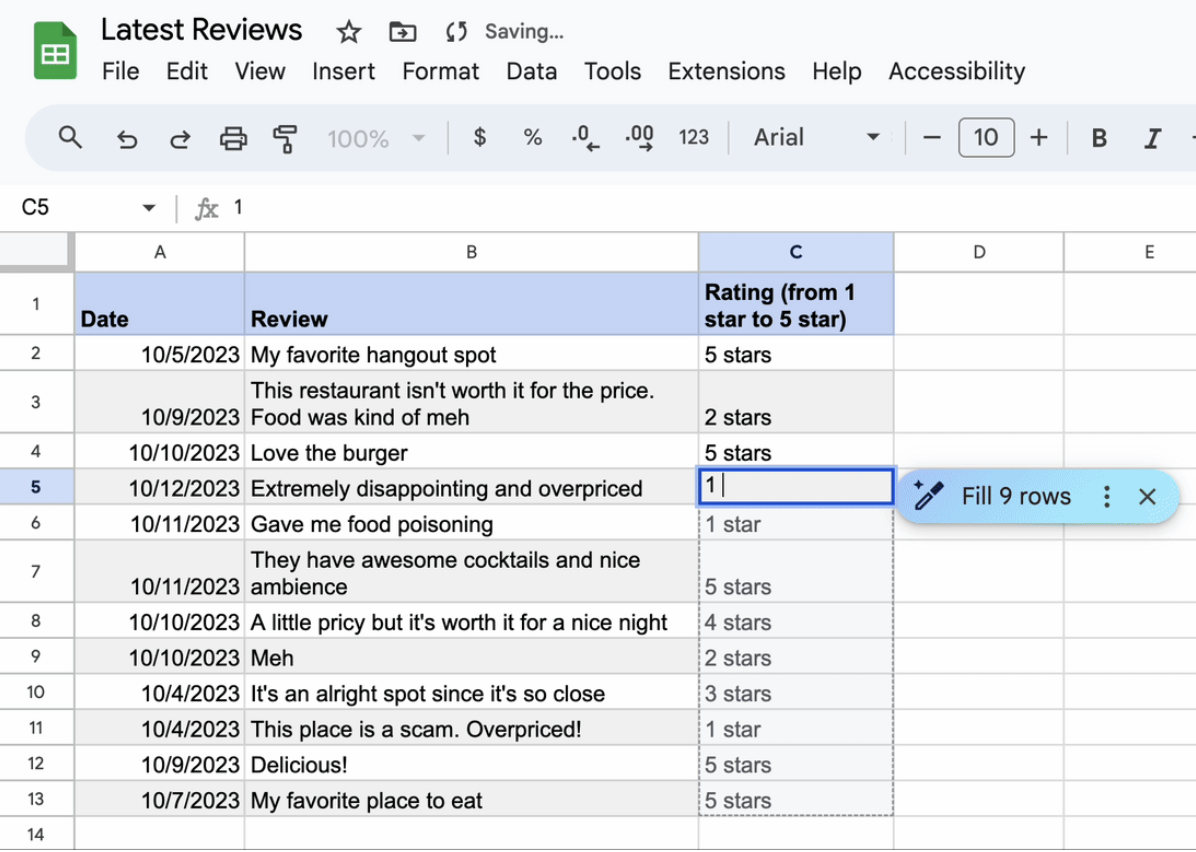Screen dimensions: 1196x852
Task: Click the font size input field
Action: pos(986,137)
